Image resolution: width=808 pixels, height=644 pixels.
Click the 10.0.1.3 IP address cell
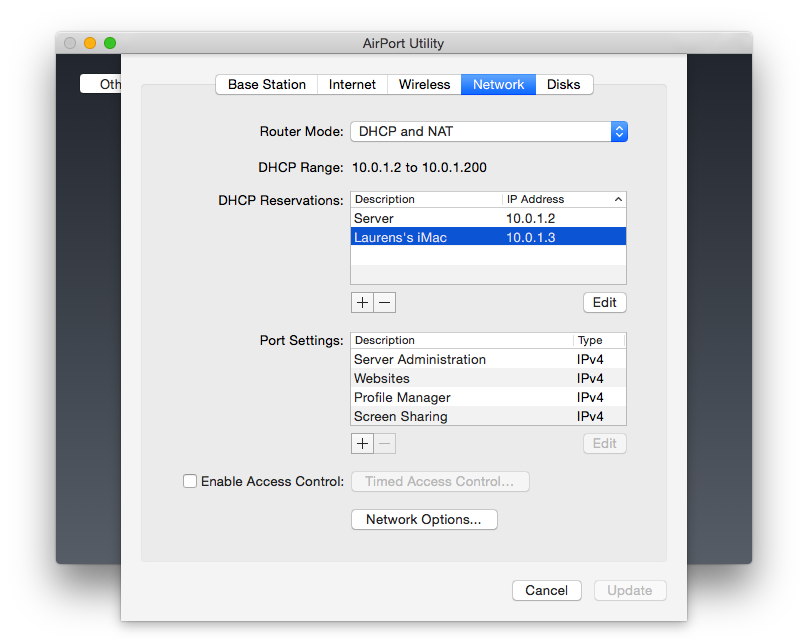pos(530,238)
